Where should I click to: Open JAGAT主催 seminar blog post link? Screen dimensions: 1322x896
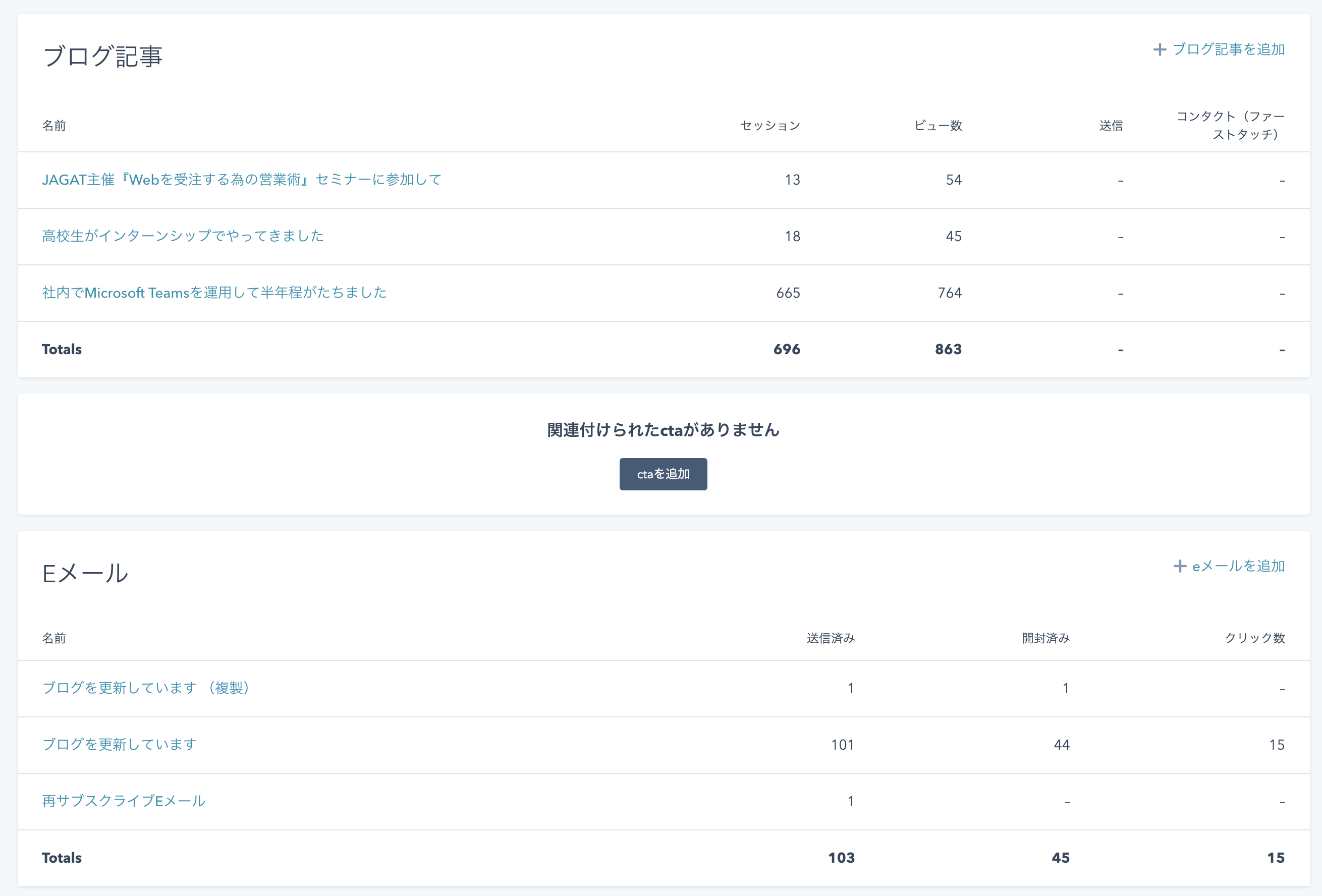coord(241,180)
